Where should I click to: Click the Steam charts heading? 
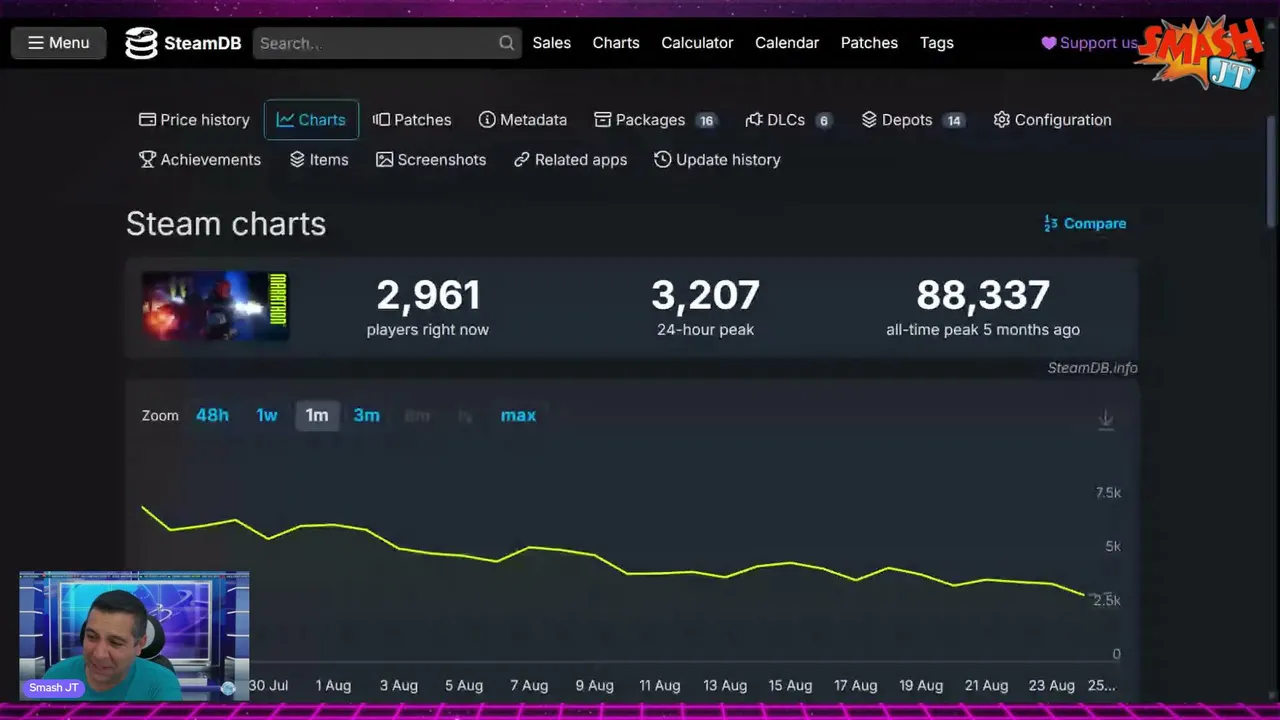(226, 224)
